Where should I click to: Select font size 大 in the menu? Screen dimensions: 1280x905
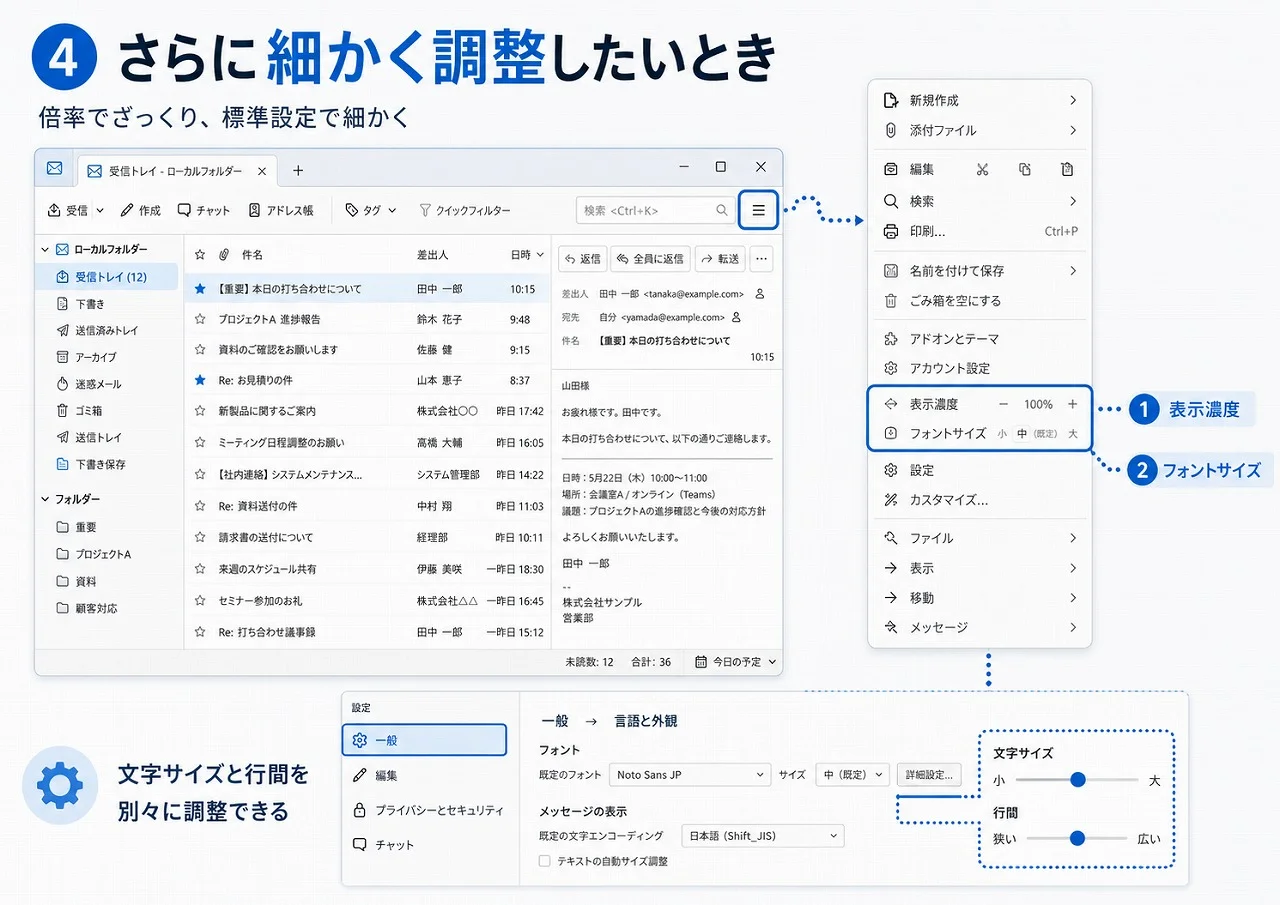pyautogui.click(x=1072, y=434)
